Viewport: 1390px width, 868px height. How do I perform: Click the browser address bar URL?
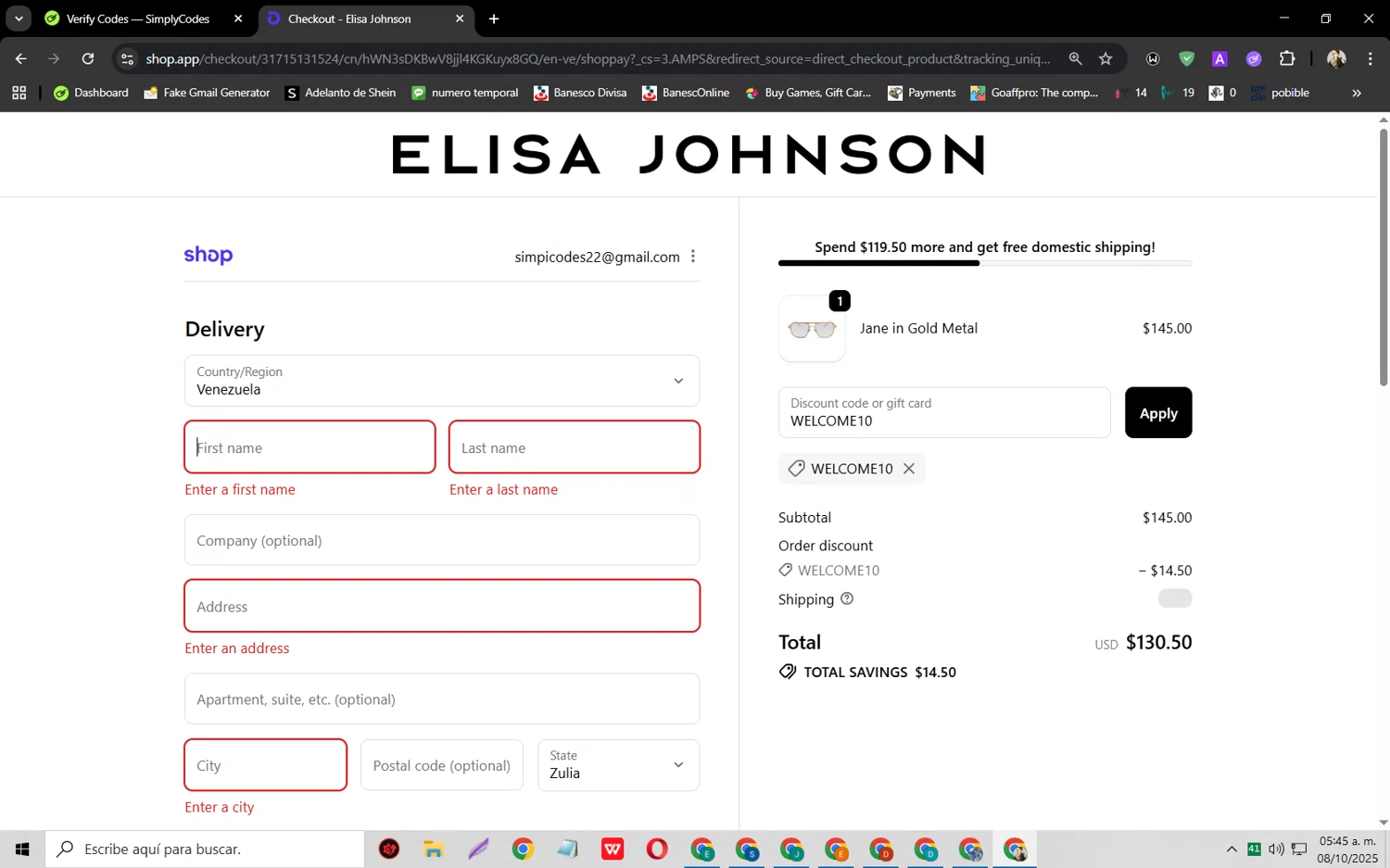coord(598,58)
